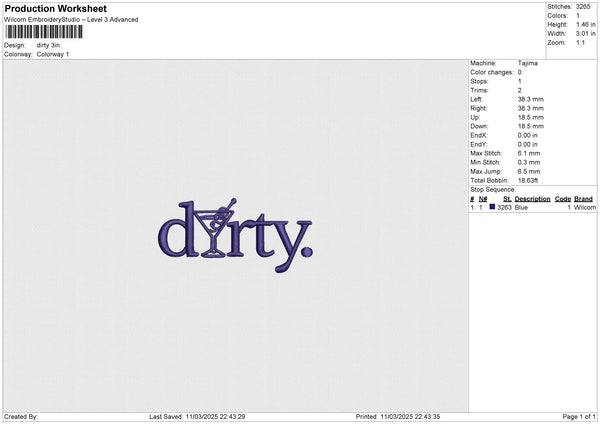This screenshot has height=424, width=600.
Task: Click the 'Description' column header
Action: click(532, 199)
